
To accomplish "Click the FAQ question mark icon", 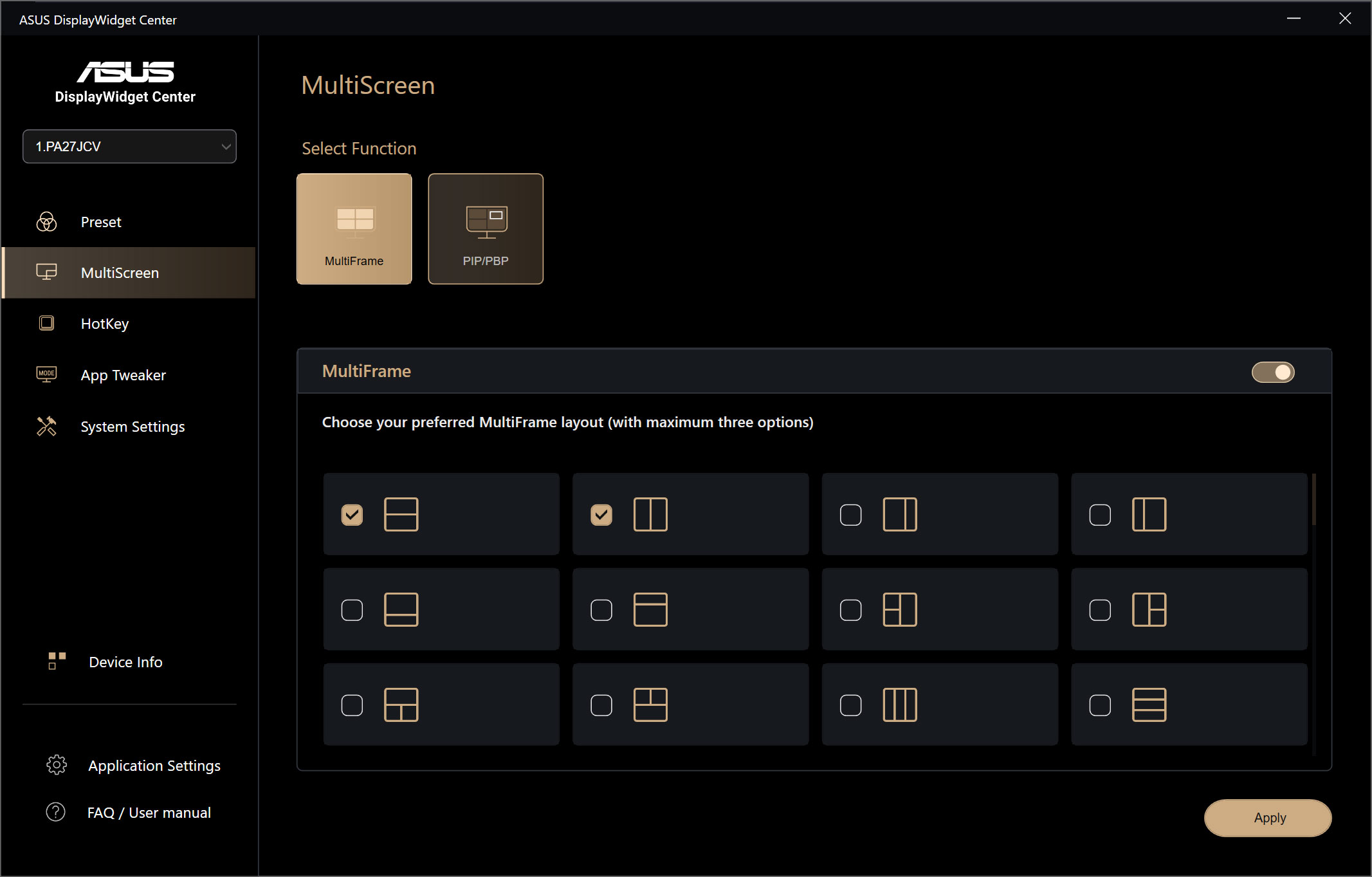I will tap(56, 812).
